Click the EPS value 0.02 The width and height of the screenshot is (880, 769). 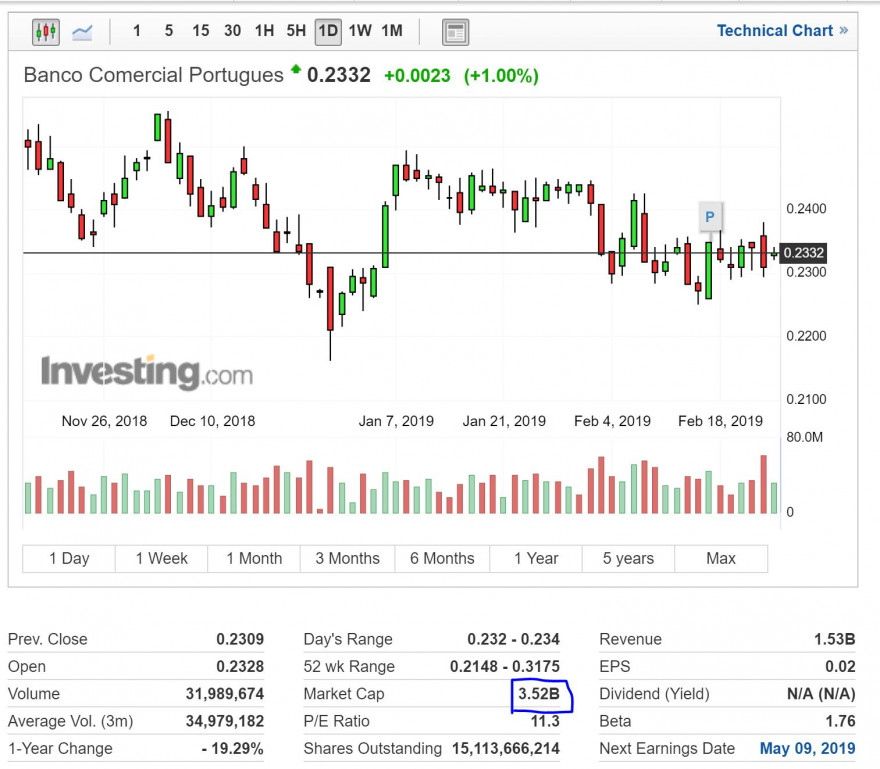840,667
